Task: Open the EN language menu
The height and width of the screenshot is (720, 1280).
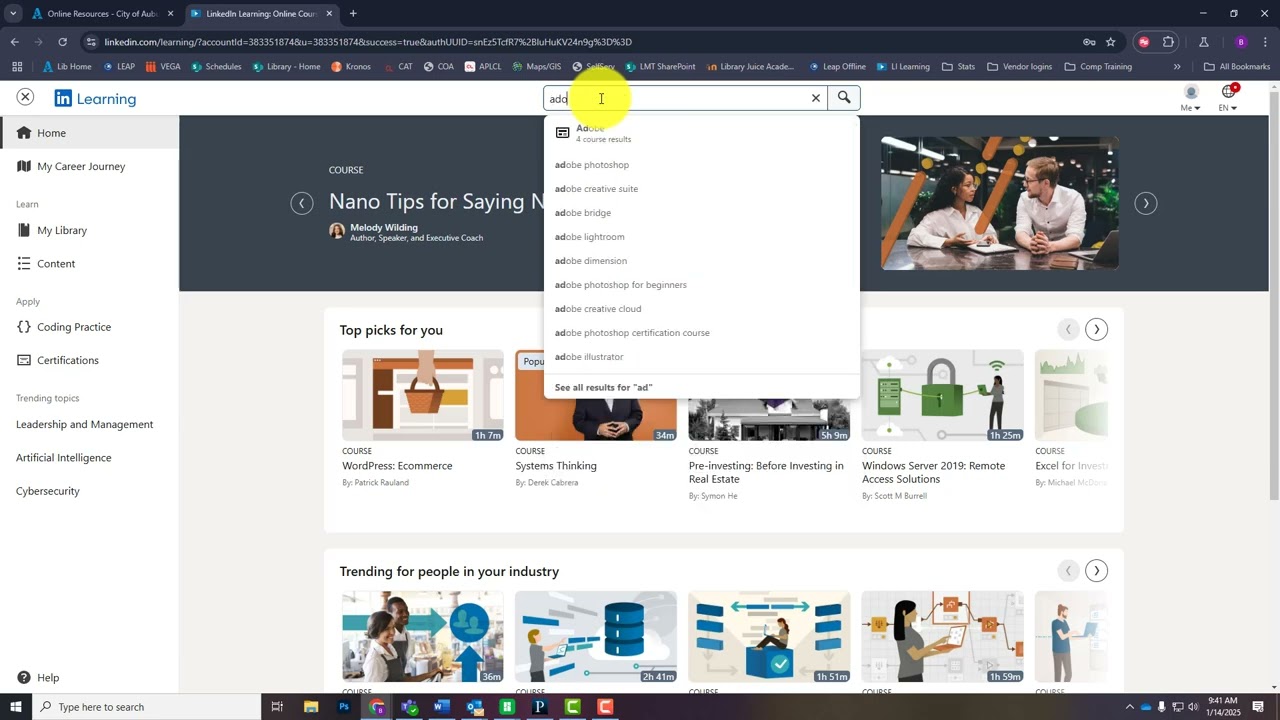Action: 1228,98
